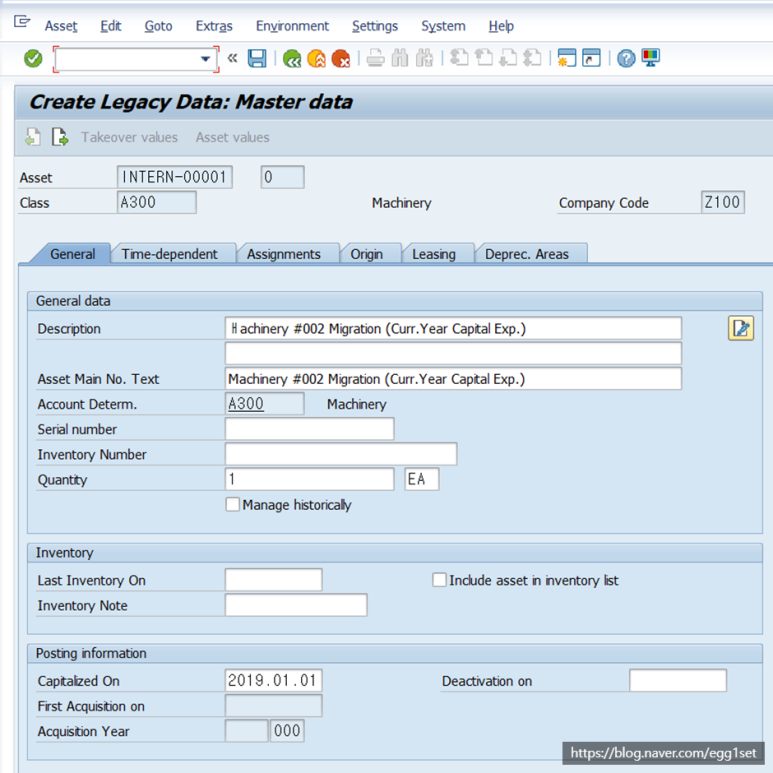This screenshot has height=773, width=773.
Task: Click the Save floppy disk icon
Action: point(257,58)
